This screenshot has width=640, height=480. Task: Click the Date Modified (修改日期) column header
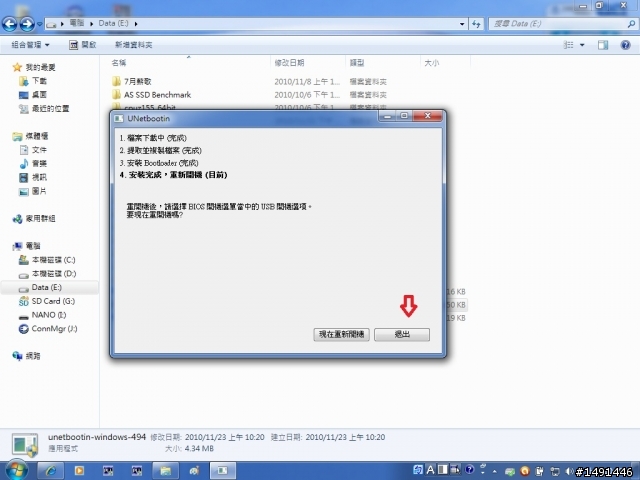click(x=289, y=62)
